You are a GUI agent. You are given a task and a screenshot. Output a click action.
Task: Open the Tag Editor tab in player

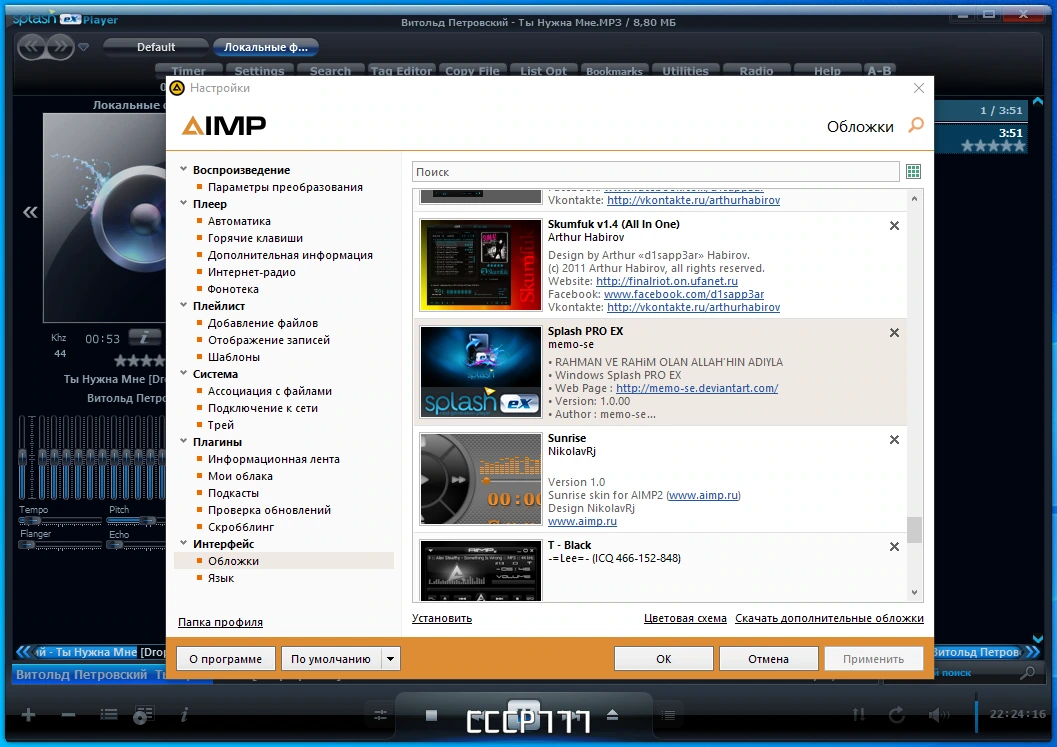[x=401, y=70]
